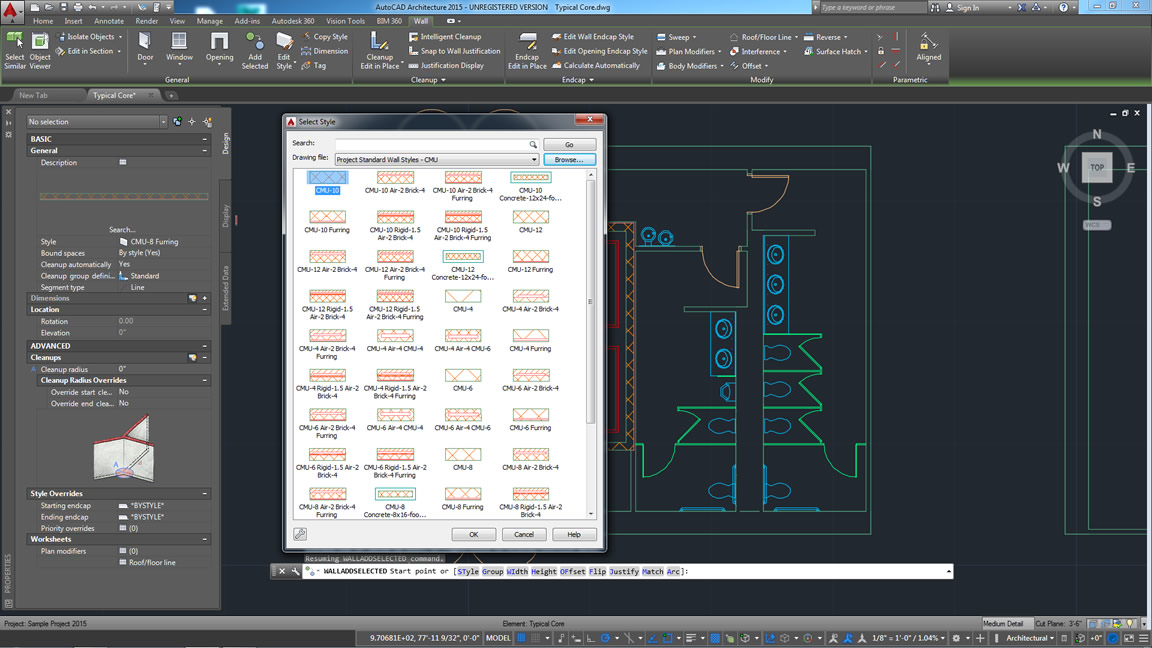Click the wrench icon in Select Style dialog
Viewport: 1152px width, 648px height.
(x=300, y=534)
